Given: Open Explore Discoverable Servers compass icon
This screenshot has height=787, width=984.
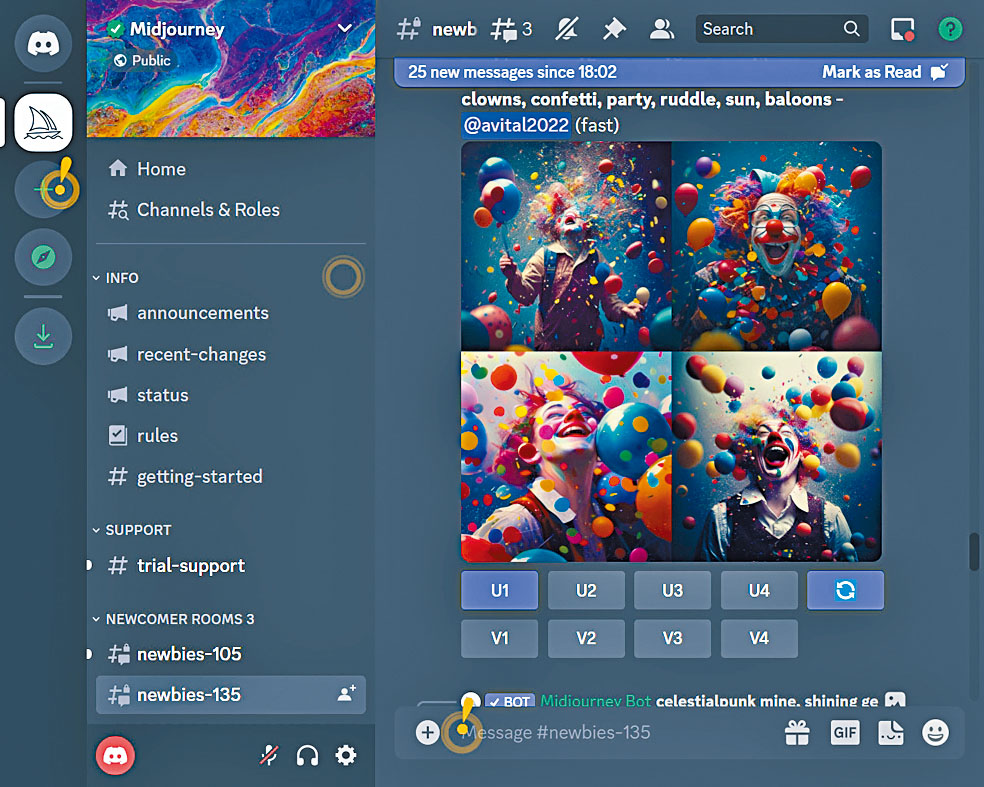Looking at the screenshot, I should (x=43, y=257).
